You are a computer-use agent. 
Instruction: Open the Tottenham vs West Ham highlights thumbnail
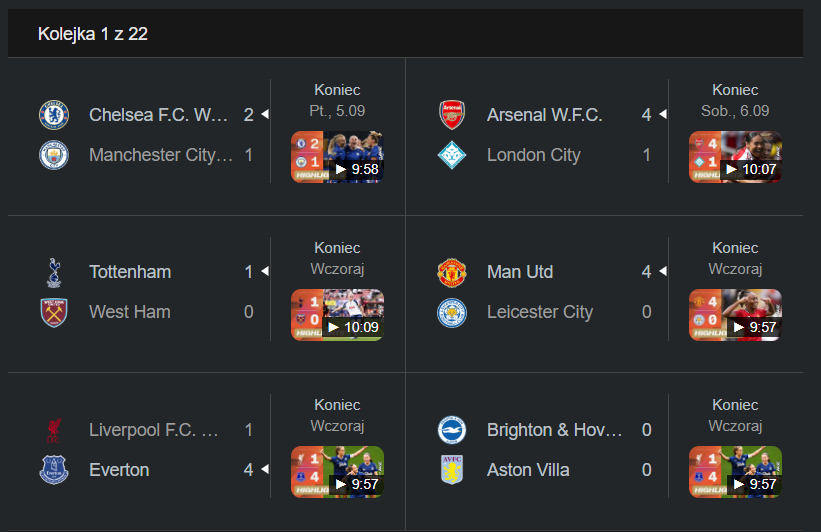point(337,315)
